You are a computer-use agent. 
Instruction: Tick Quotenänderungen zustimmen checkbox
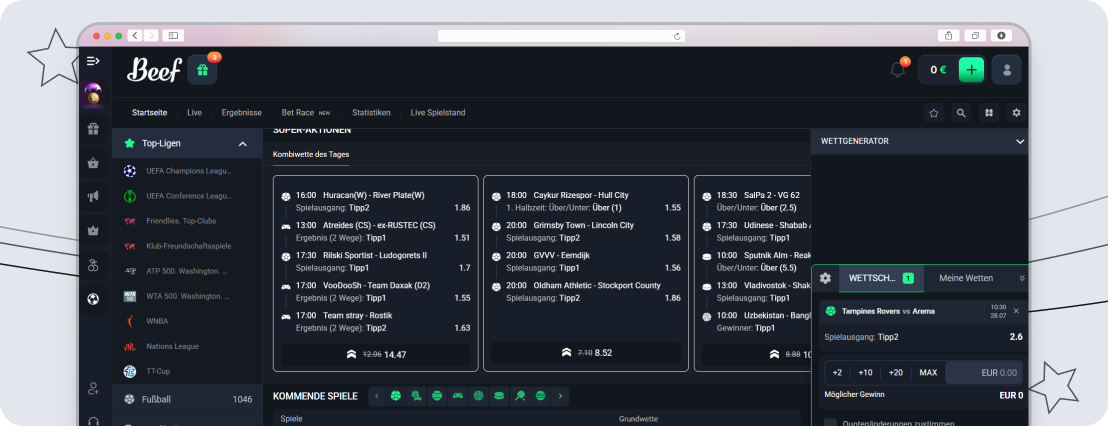coord(830,424)
